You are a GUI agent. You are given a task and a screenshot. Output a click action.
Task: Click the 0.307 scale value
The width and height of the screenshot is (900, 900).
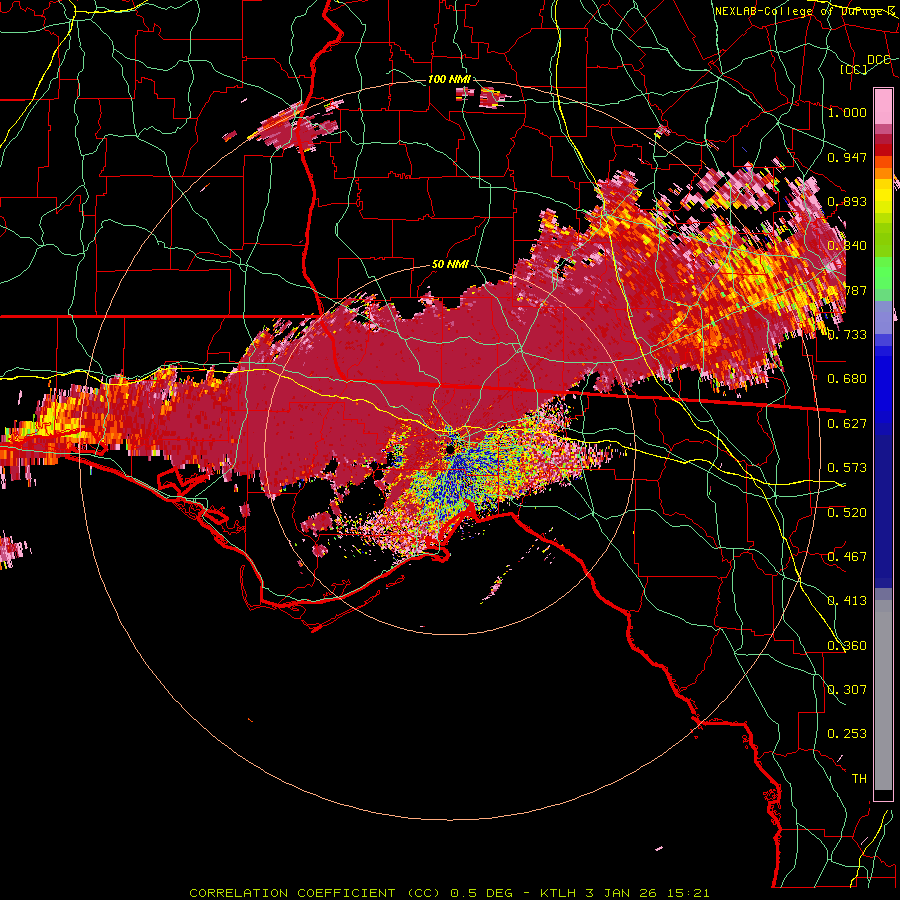(x=847, y=690)
